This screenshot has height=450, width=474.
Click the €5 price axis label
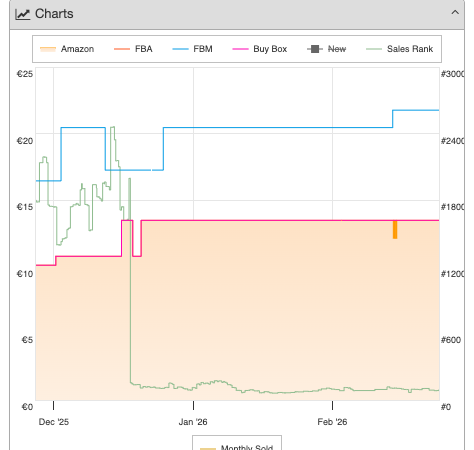[27, 340]
